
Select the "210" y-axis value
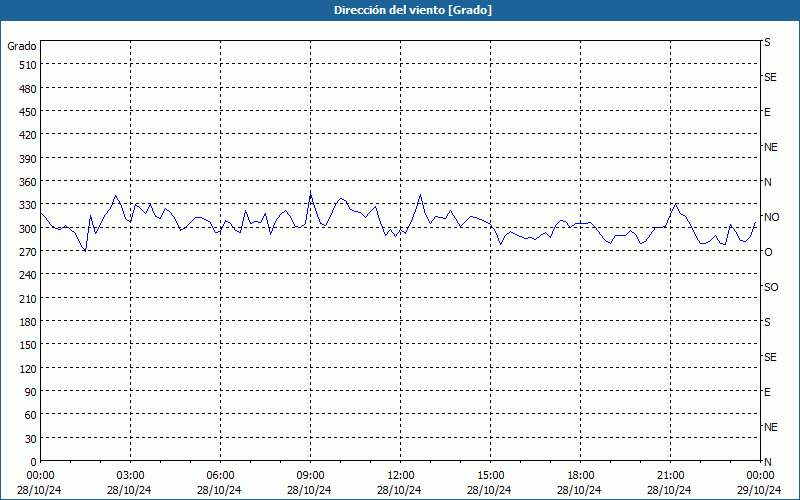pos(28,299)
